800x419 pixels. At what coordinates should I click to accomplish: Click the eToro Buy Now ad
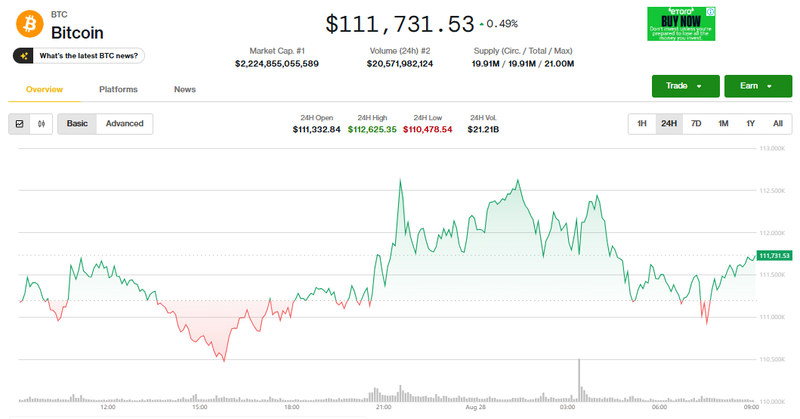tap(681, 24)
